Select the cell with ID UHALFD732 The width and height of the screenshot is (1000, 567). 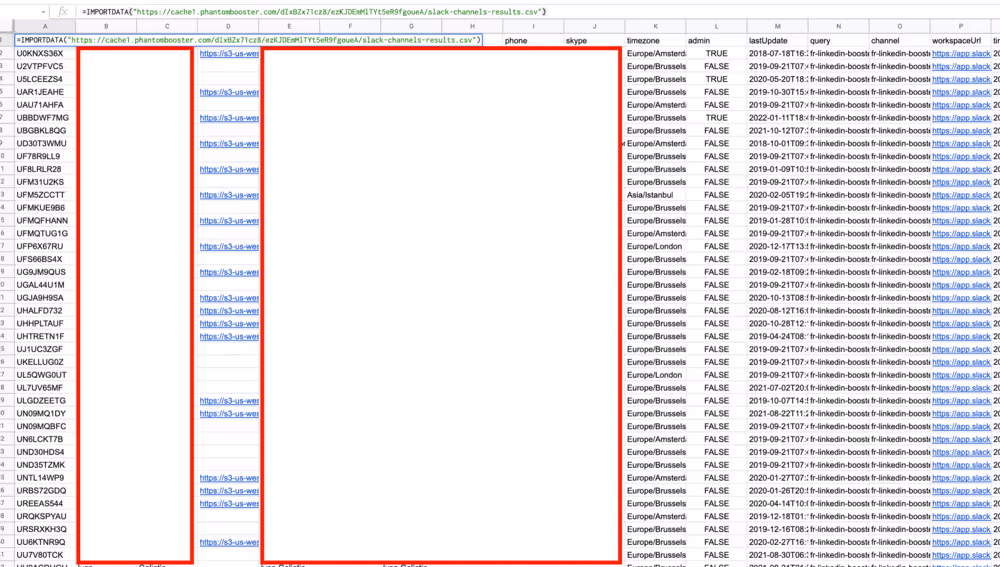(45, 311)
